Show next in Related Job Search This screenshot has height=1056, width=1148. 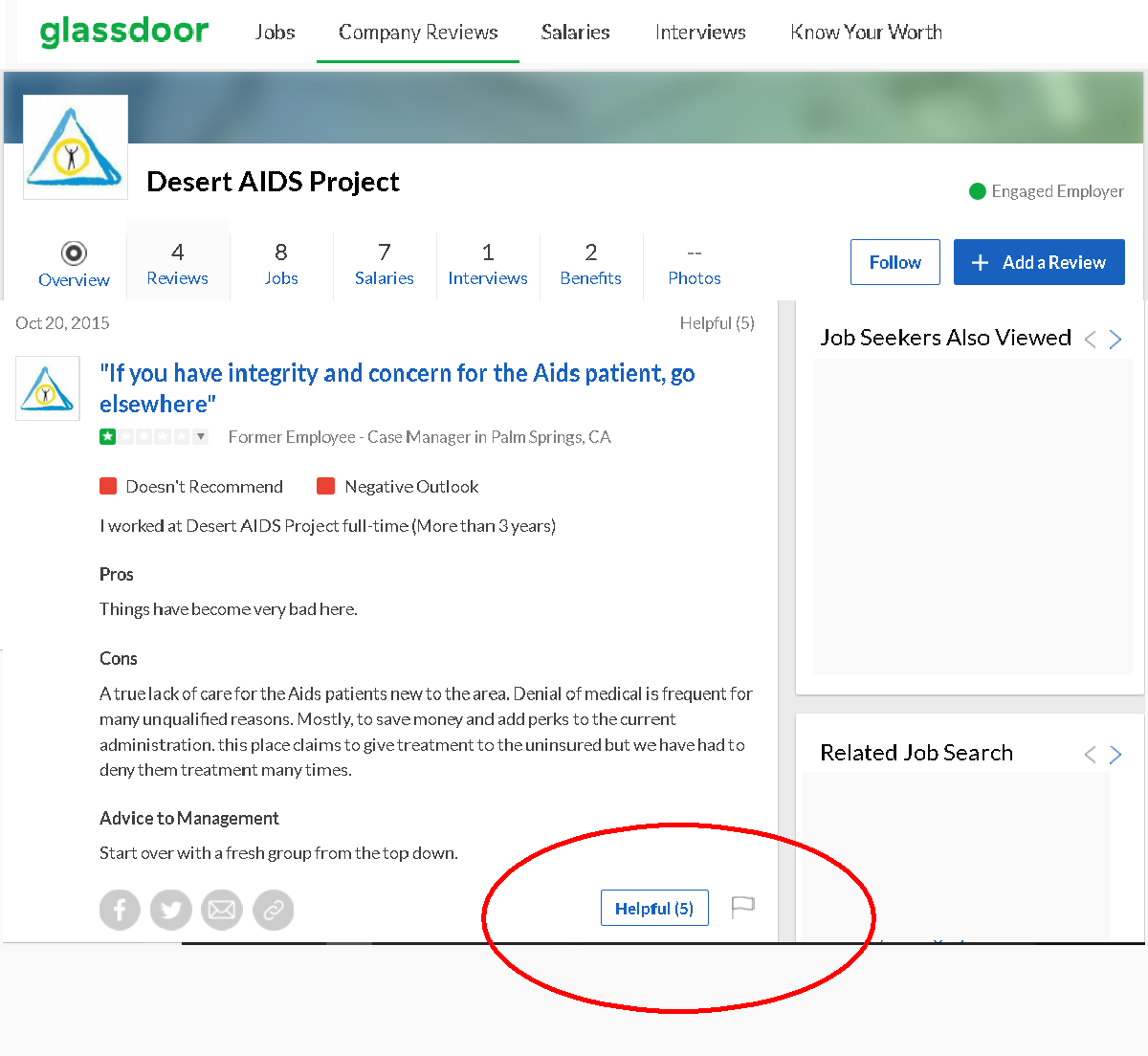click(1115, 755)
